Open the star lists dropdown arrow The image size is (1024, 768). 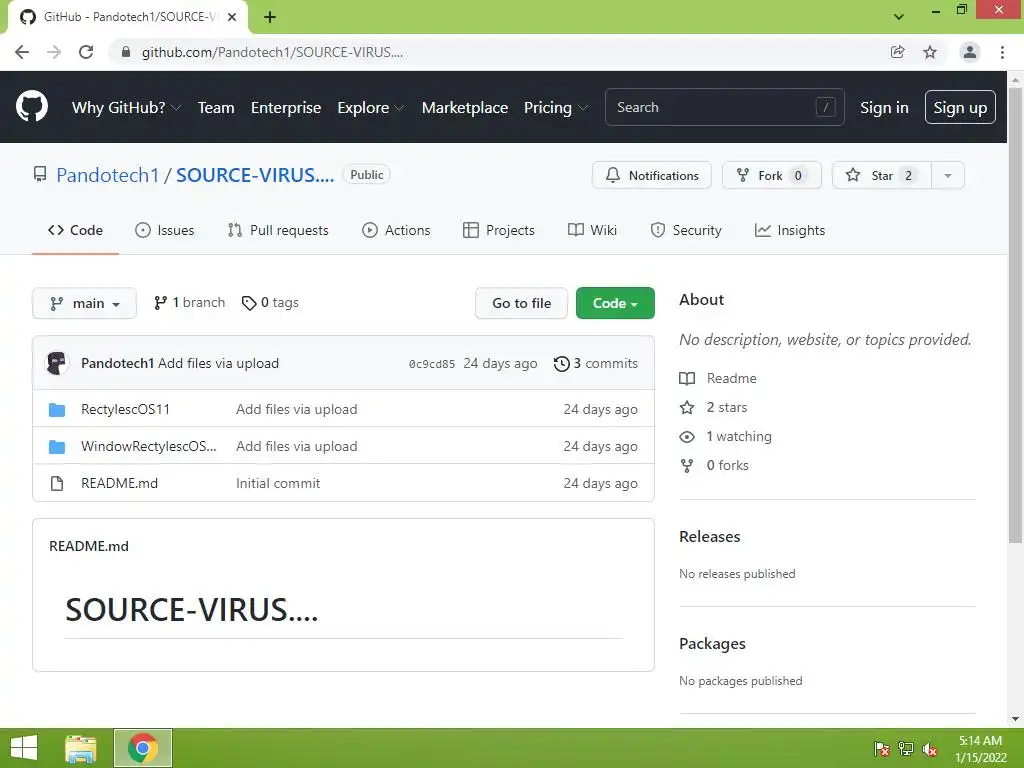948,175
